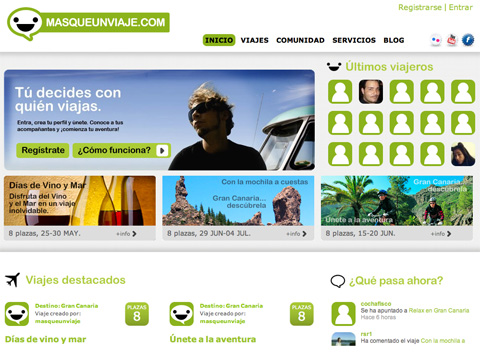Click masqueunviaje creator link under first featured trip

pyautogui.click(x=58, y=321)
